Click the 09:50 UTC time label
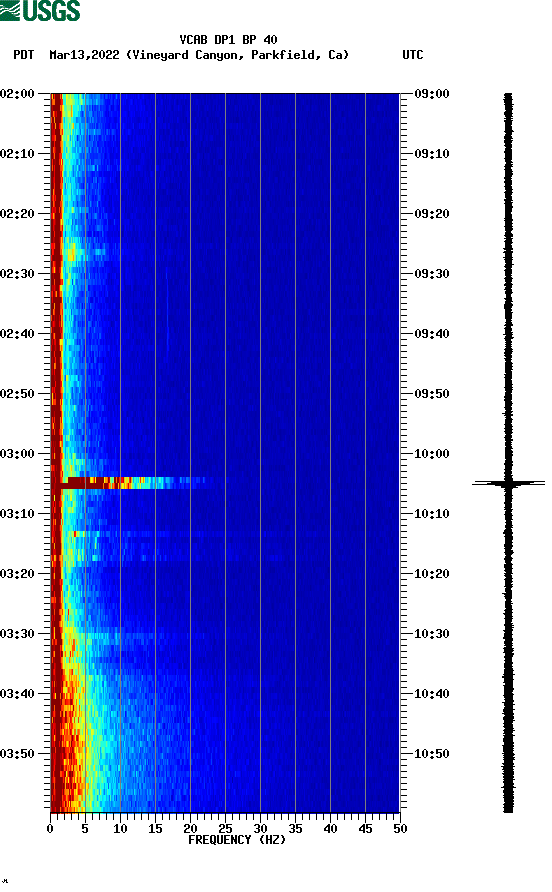 432,394
